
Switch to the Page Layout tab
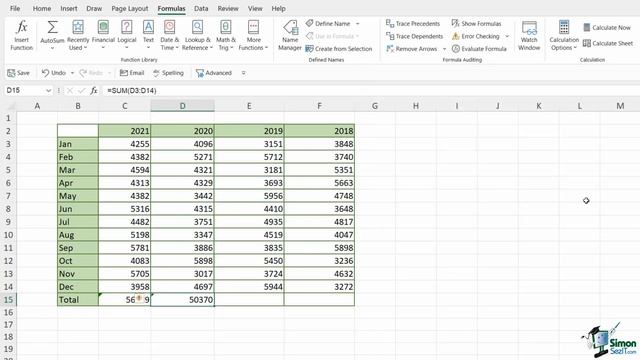pyautogui.click(x=130, y=9)
